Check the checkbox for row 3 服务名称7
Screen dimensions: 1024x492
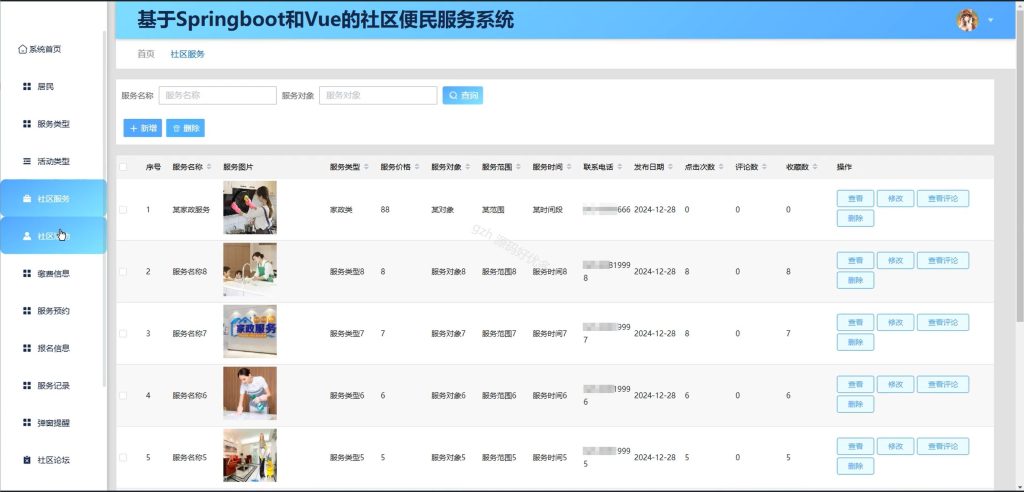point(123,333)
